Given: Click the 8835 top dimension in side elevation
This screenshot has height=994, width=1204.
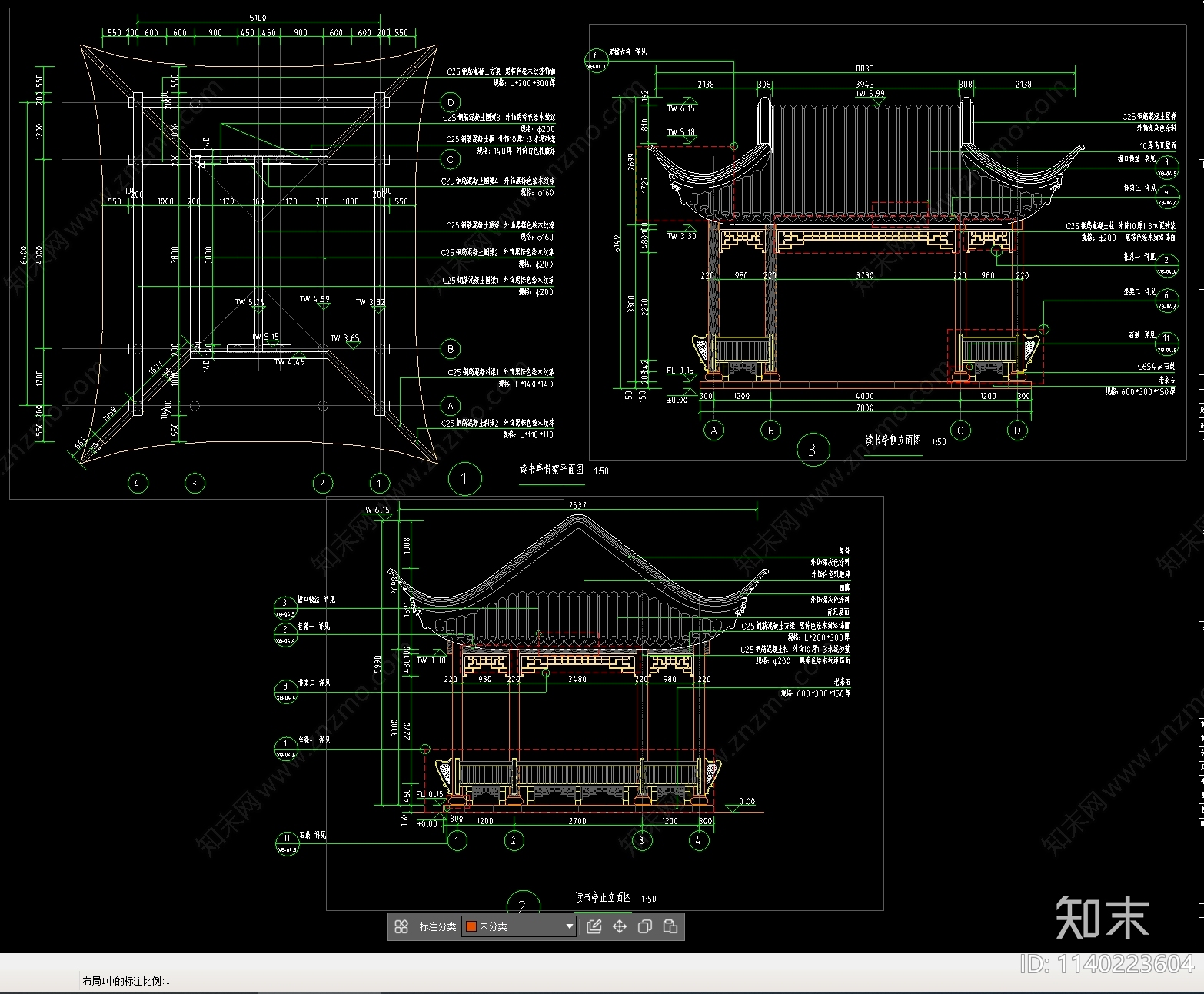Looking at the screenshot, I should click(864, 68).
